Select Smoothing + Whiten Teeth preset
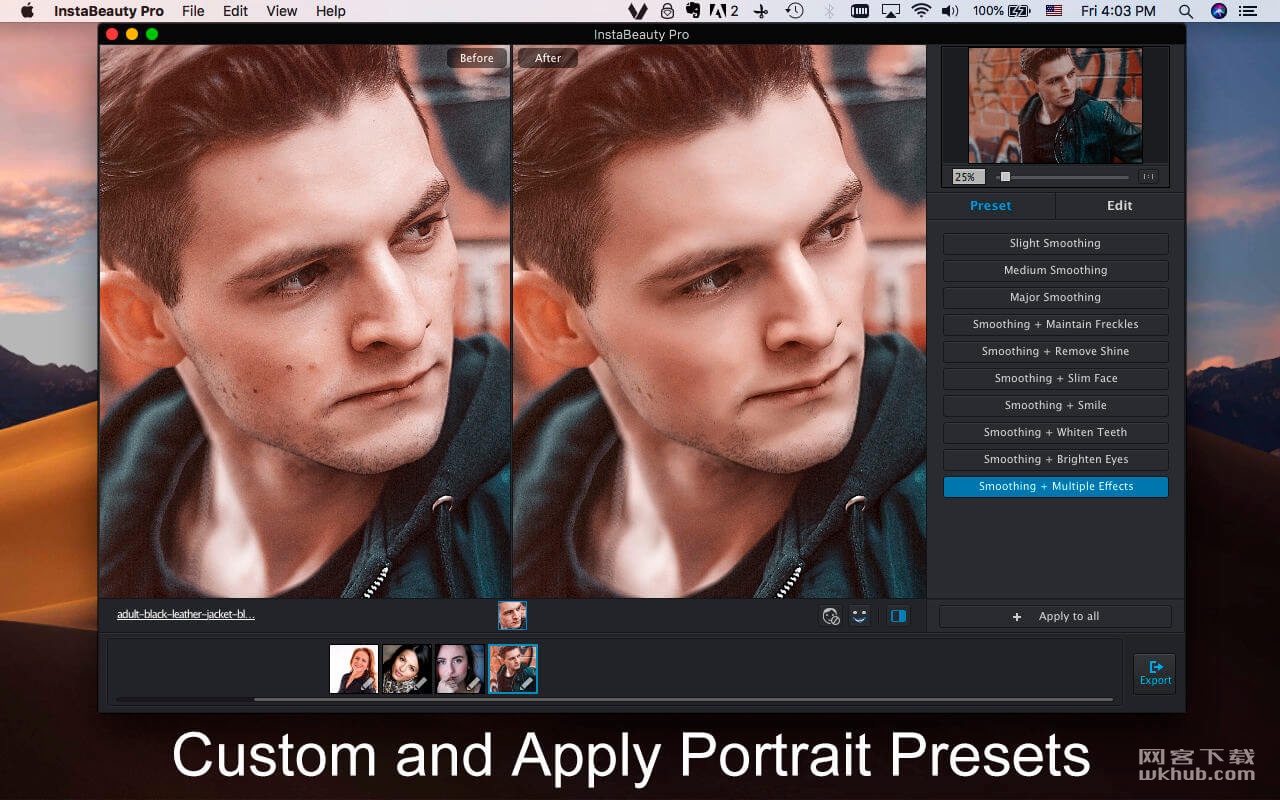Screen dimensions: 1280x800 [1055, 432]
